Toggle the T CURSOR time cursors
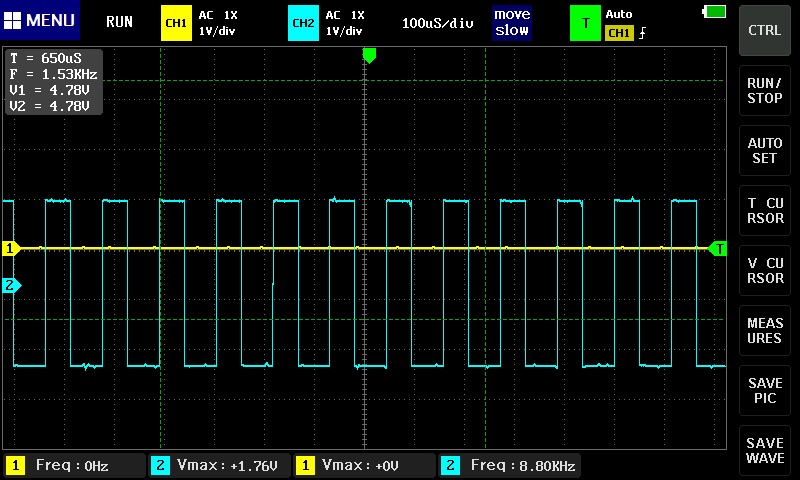The image size is (800, 480). point(765,210)
